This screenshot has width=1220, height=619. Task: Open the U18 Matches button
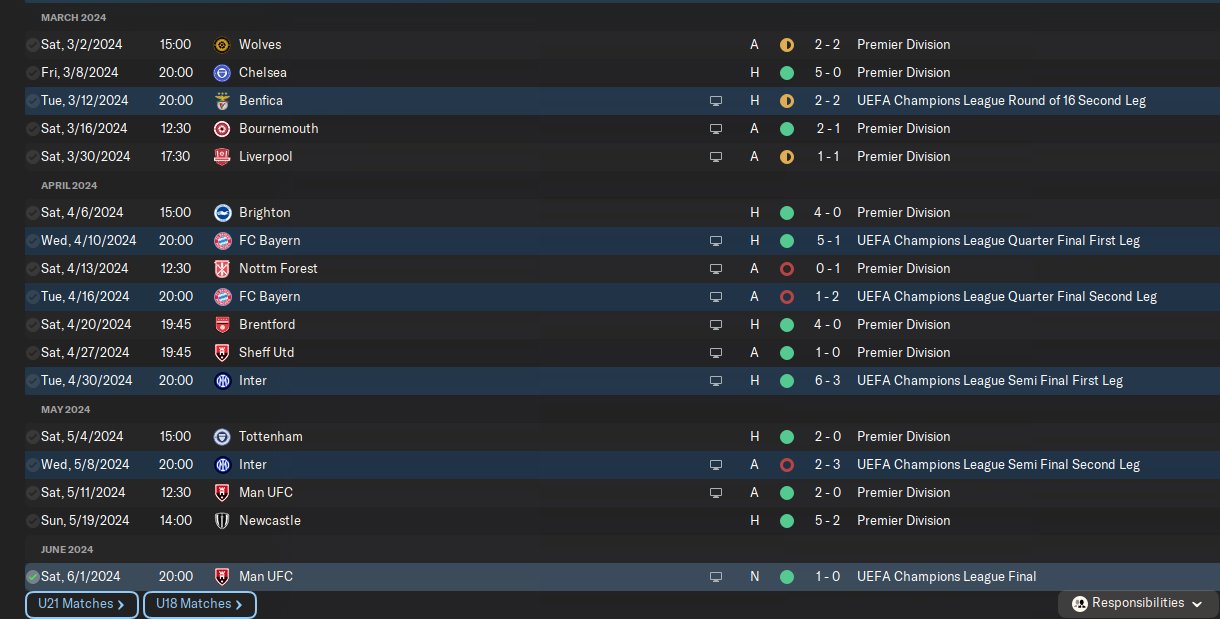coord(200,604)
